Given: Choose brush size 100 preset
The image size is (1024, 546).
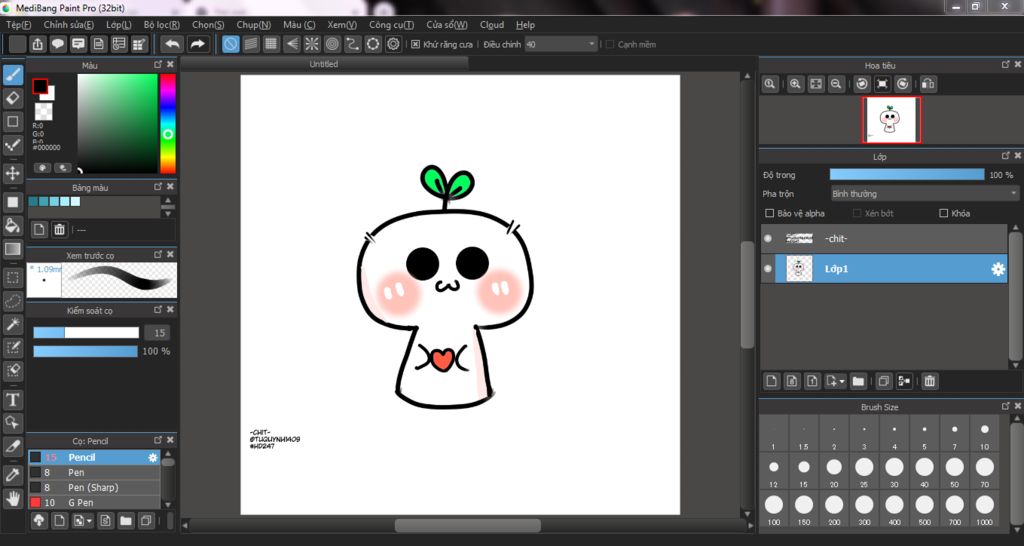Looking at the screenshot, I should [x=774, y=509].
